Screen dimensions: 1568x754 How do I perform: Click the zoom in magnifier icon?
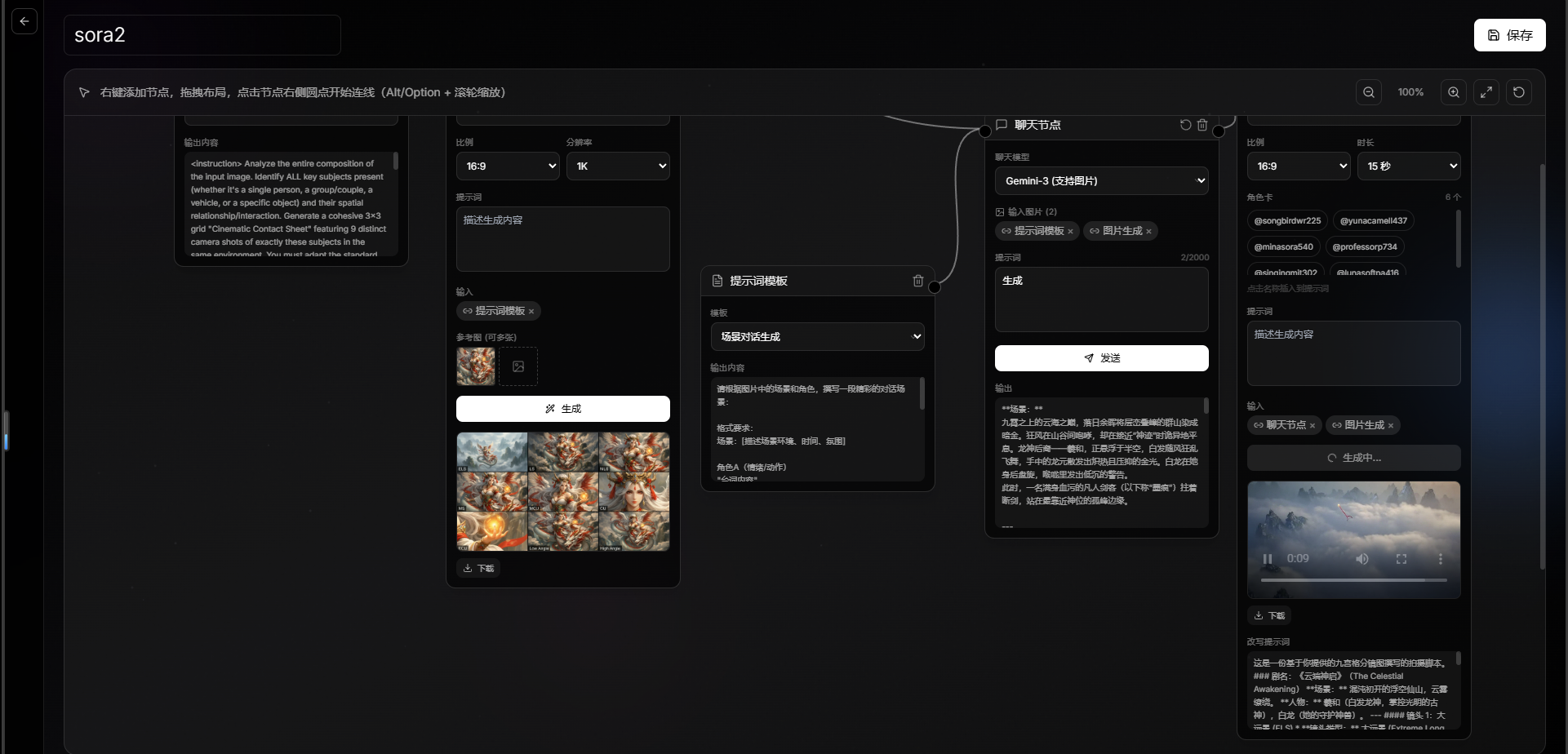pyautogui.click(x=1454, y=92)
